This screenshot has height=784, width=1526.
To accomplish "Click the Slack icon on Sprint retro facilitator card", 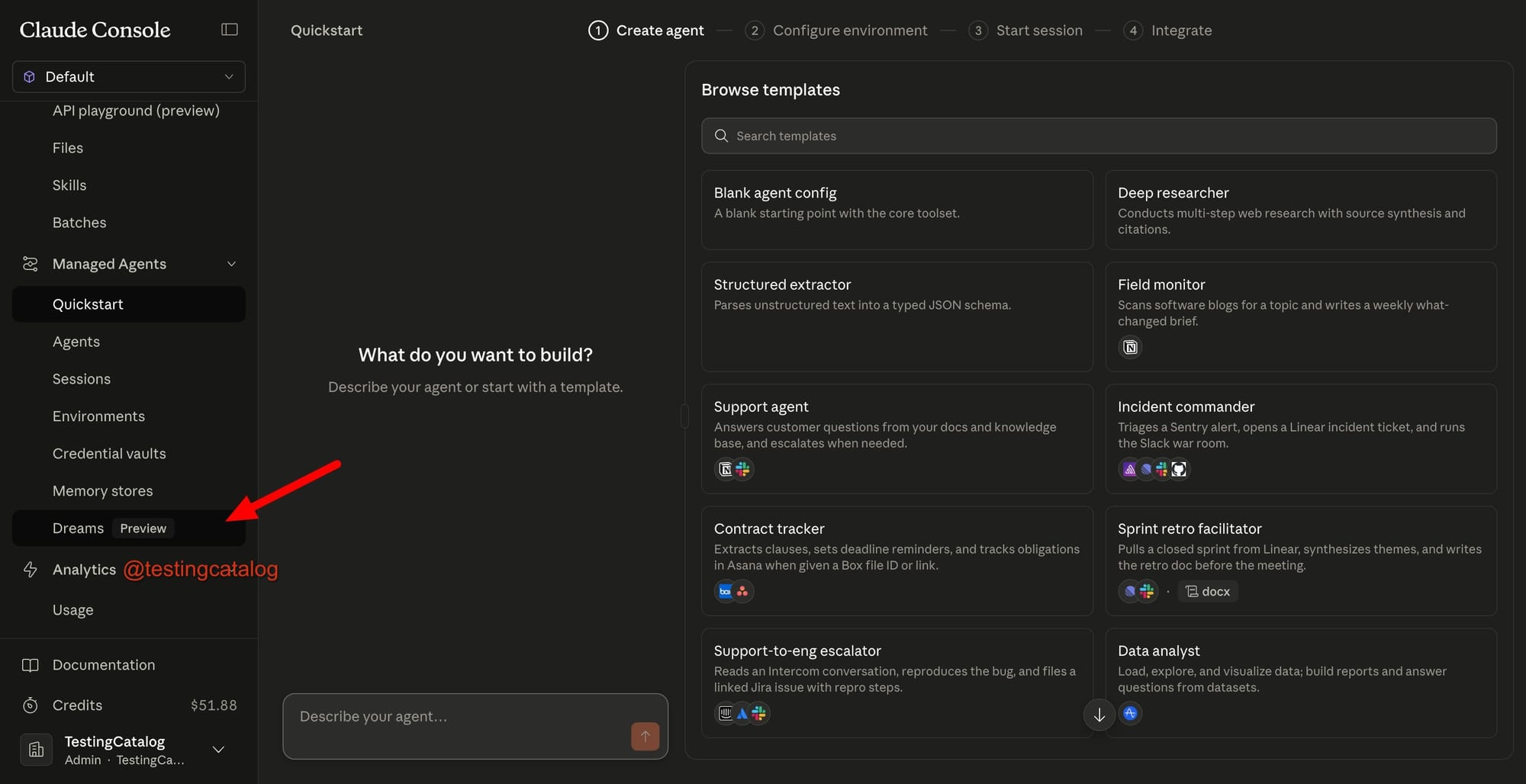I will tap(1147, 591).
